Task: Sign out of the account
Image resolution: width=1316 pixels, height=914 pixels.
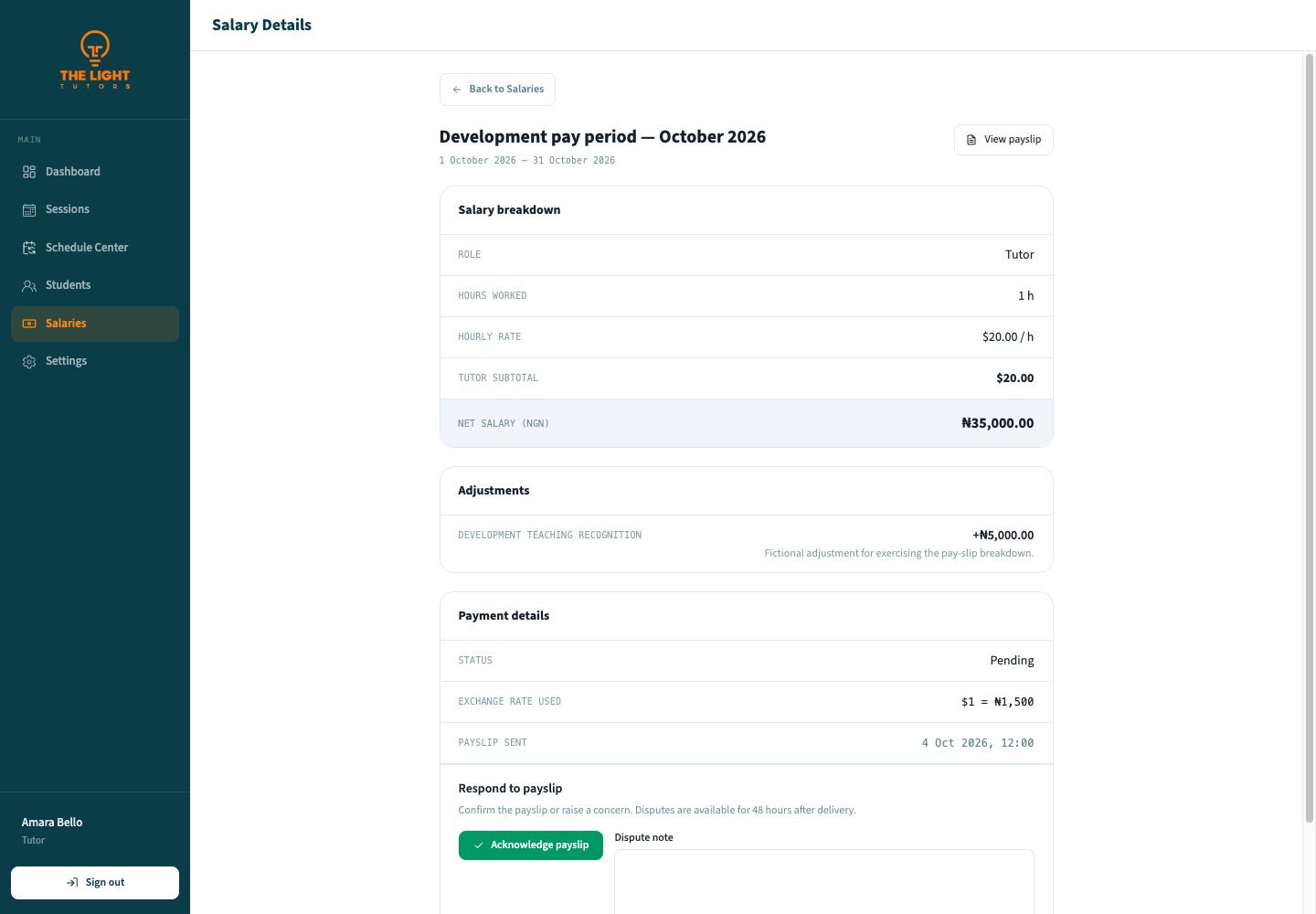Action: 95,883
